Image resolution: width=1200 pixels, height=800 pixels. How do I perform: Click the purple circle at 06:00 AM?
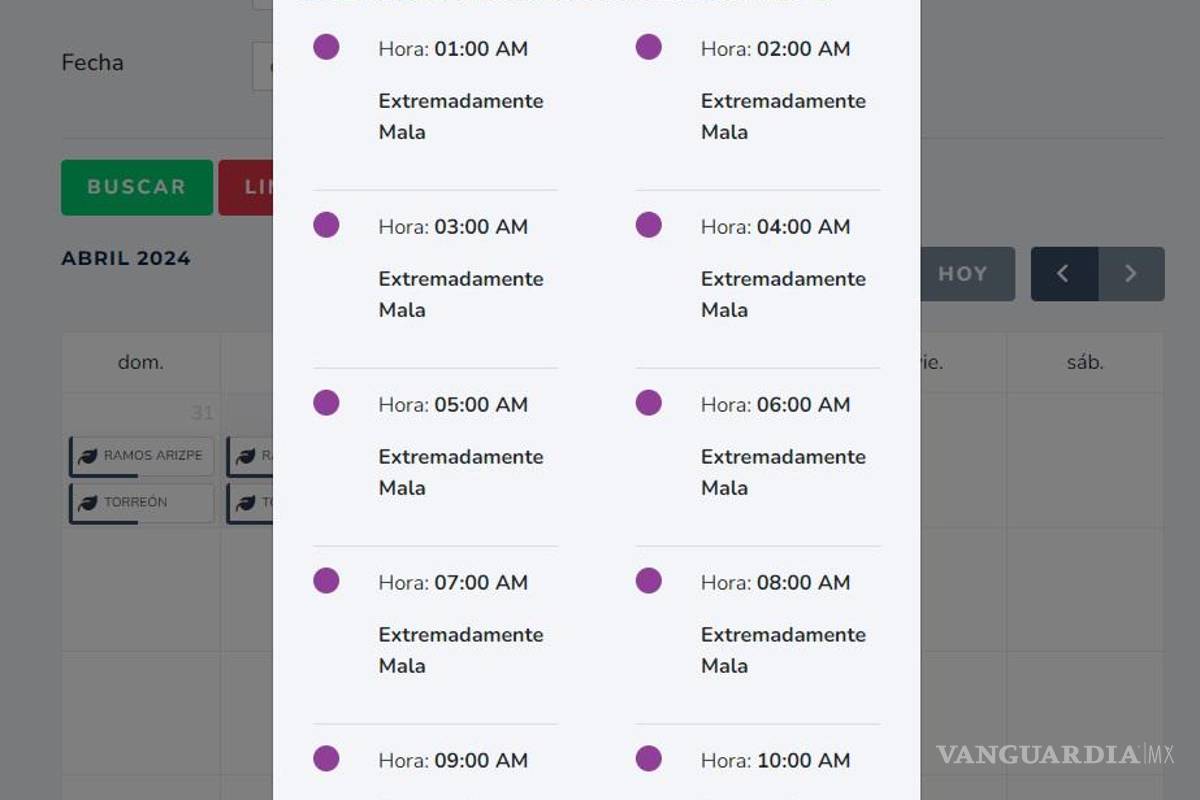[x=648, y=403]
